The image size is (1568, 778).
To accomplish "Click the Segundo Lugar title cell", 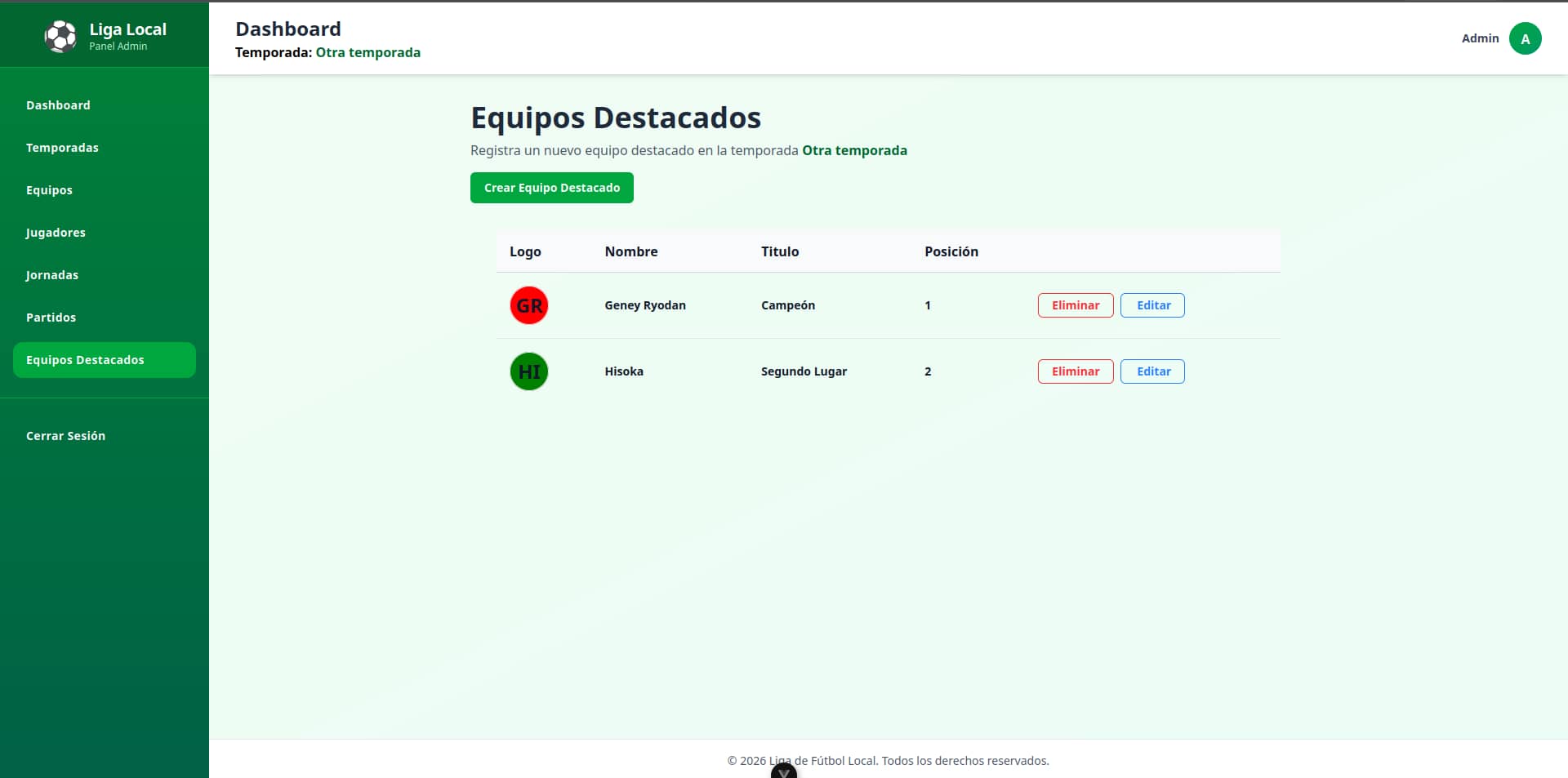I will point(804,371).
